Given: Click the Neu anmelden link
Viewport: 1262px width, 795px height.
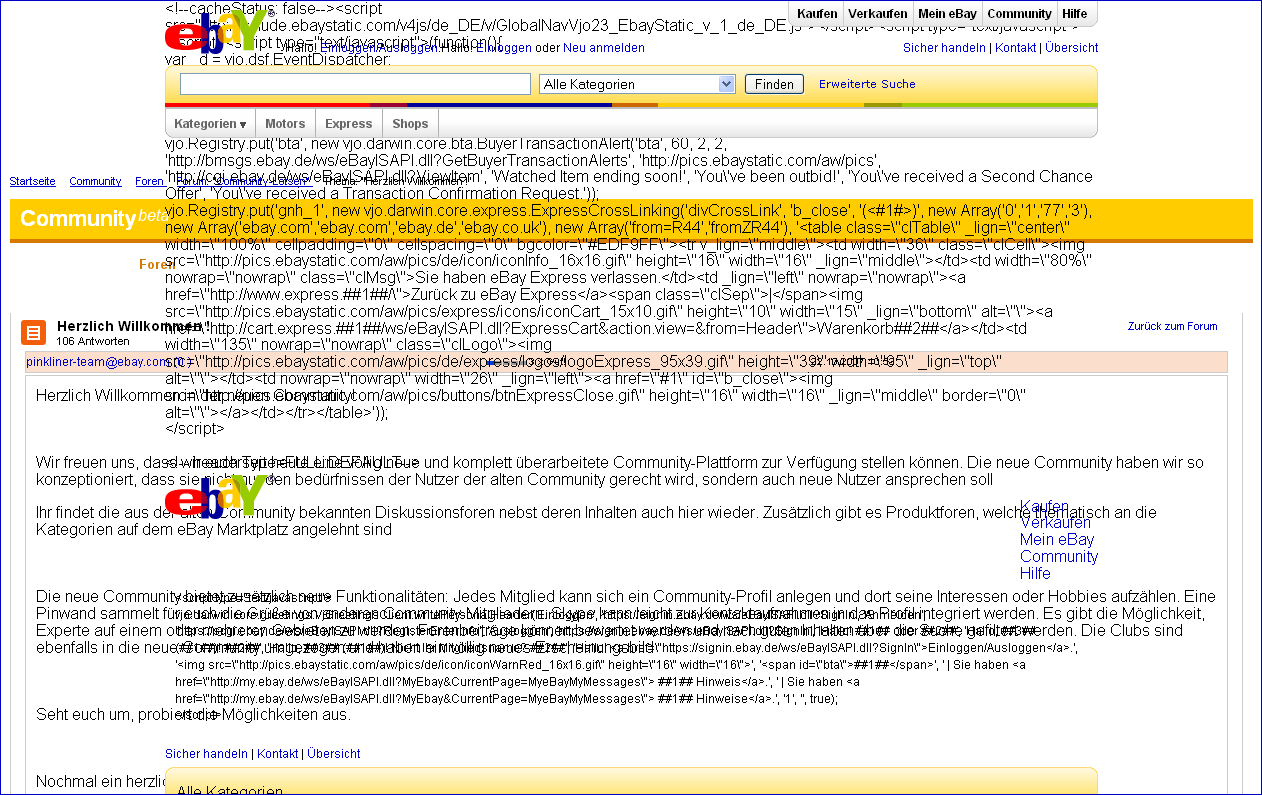Looking at the screenshot, I should pos(604,48).
